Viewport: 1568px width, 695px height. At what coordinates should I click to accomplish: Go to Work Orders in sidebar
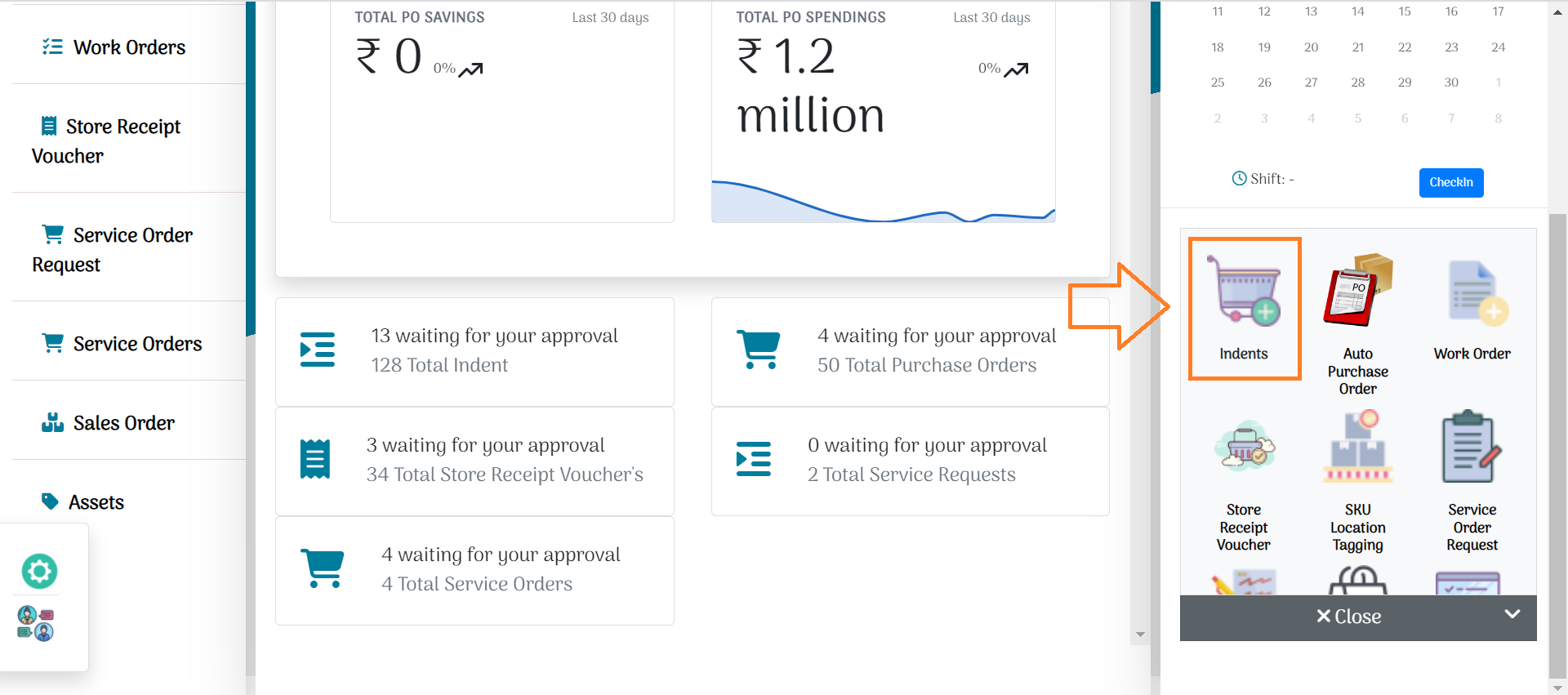click(x=129, y=47)
